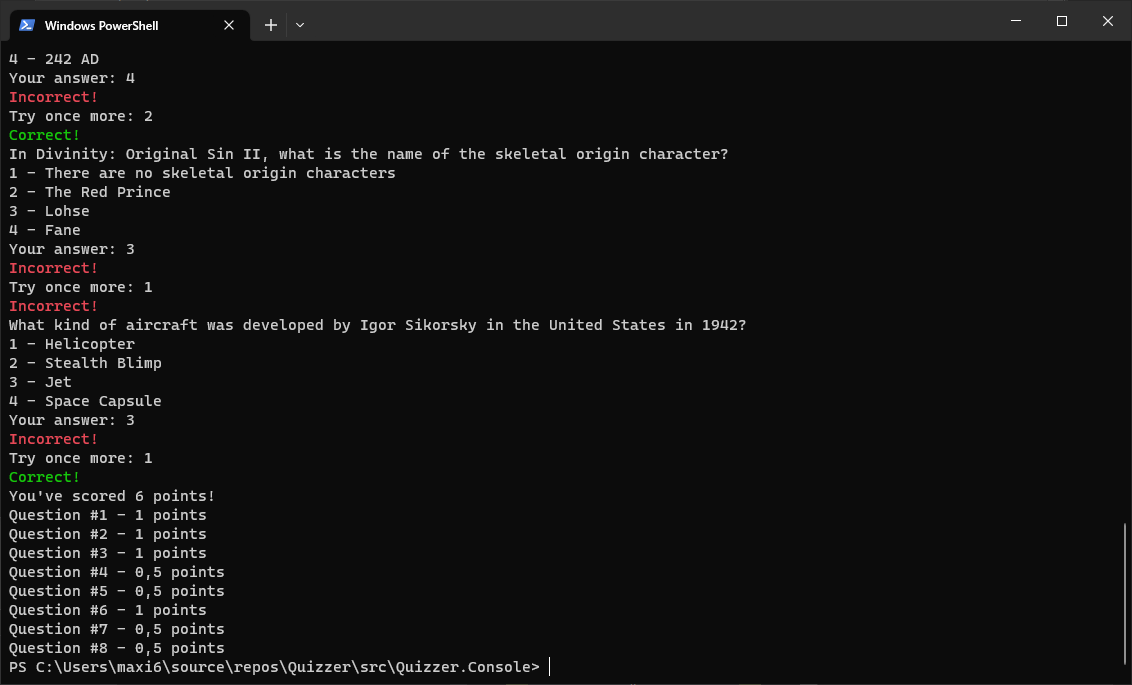1132x685 pixels.
Task: Minimize the terminal window
Action: pyautogui.click(x=1016, y=21)
